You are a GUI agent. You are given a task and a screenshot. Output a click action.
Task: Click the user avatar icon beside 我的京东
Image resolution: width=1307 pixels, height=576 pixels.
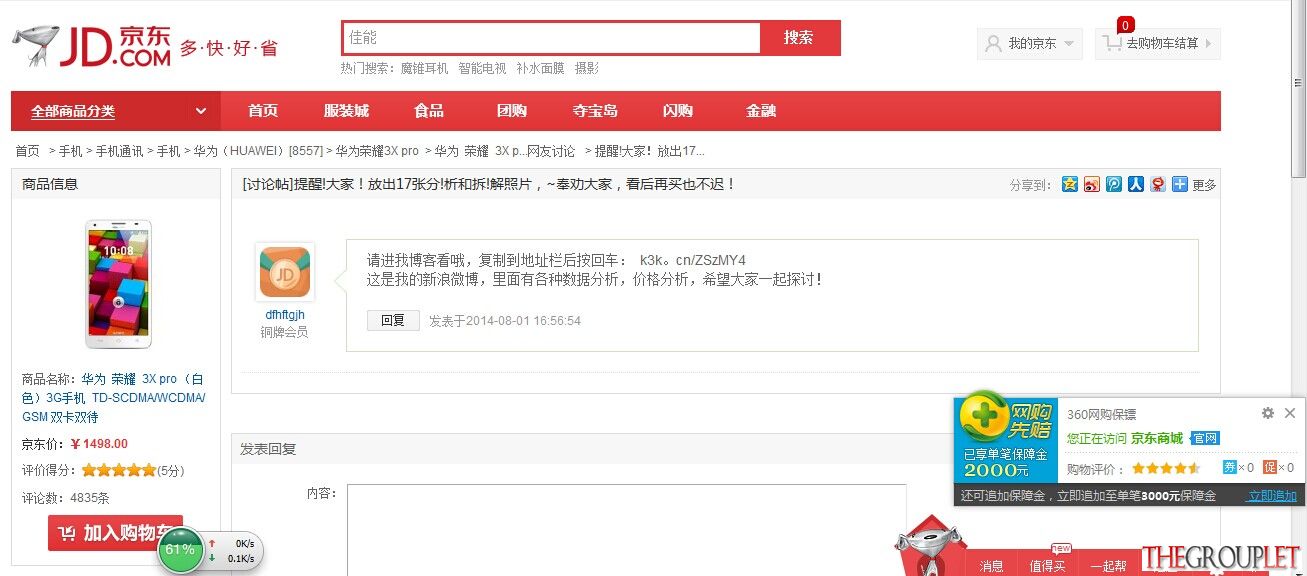coord(993,43)
